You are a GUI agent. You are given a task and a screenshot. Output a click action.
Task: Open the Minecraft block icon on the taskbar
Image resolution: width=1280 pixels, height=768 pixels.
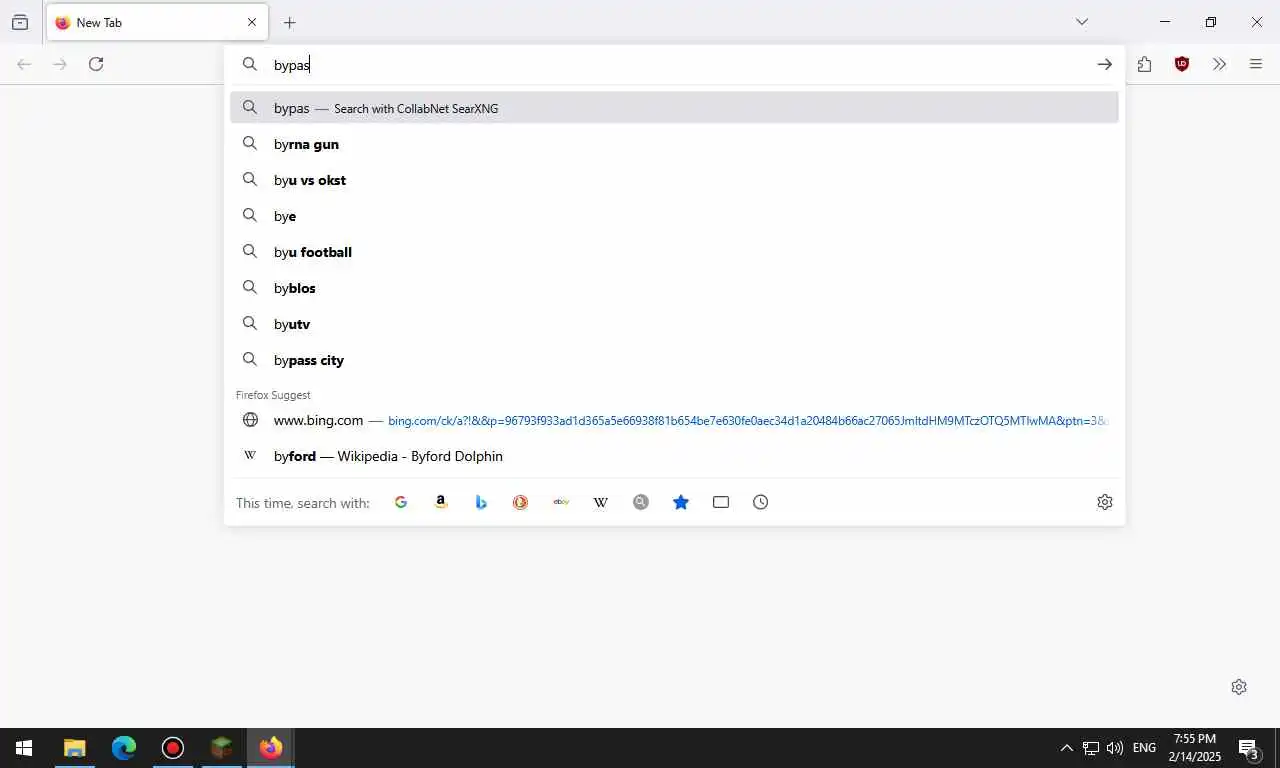[222, 748]
